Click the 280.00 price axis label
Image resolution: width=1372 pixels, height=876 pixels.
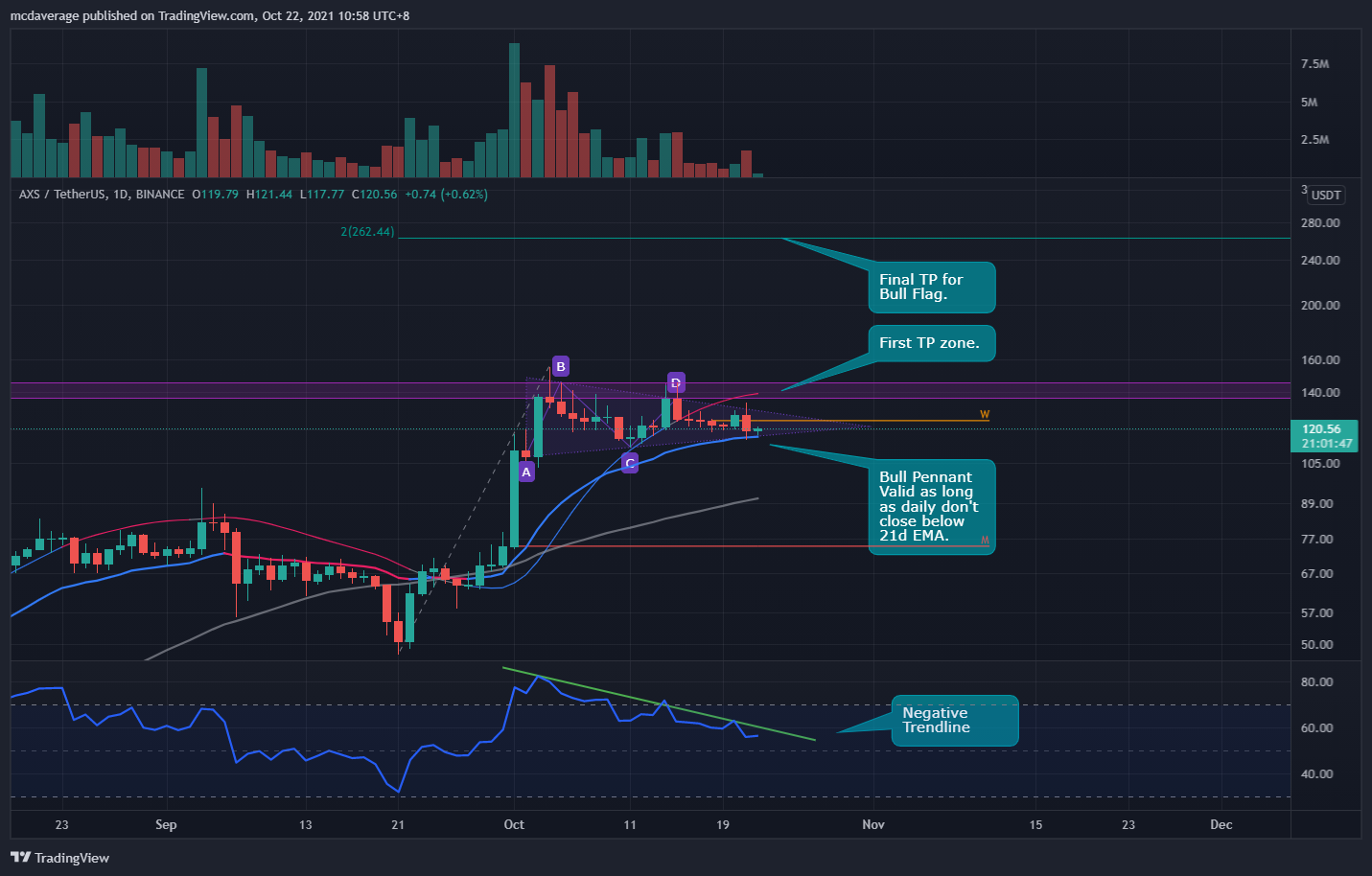coord(1320,222)
